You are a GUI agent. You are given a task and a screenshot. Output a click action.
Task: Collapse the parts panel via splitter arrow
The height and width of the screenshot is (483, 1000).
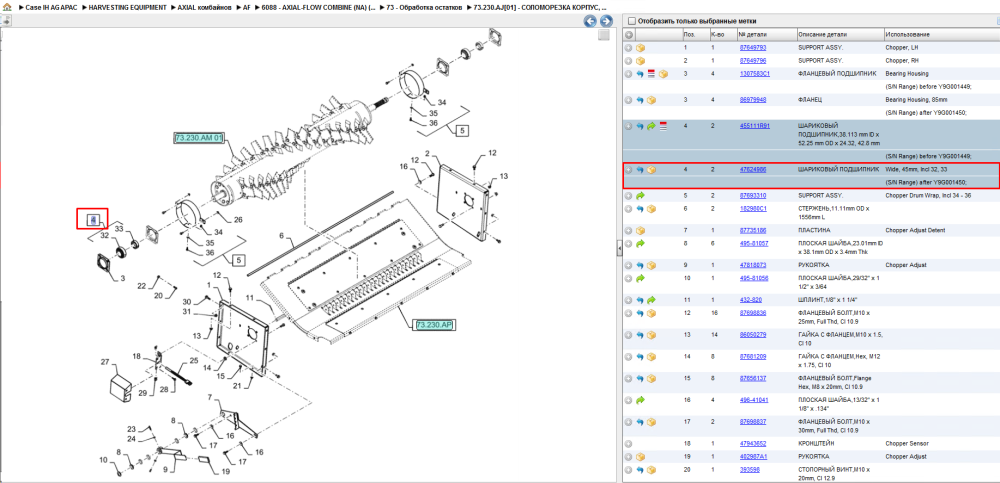(x=619, y=249)
